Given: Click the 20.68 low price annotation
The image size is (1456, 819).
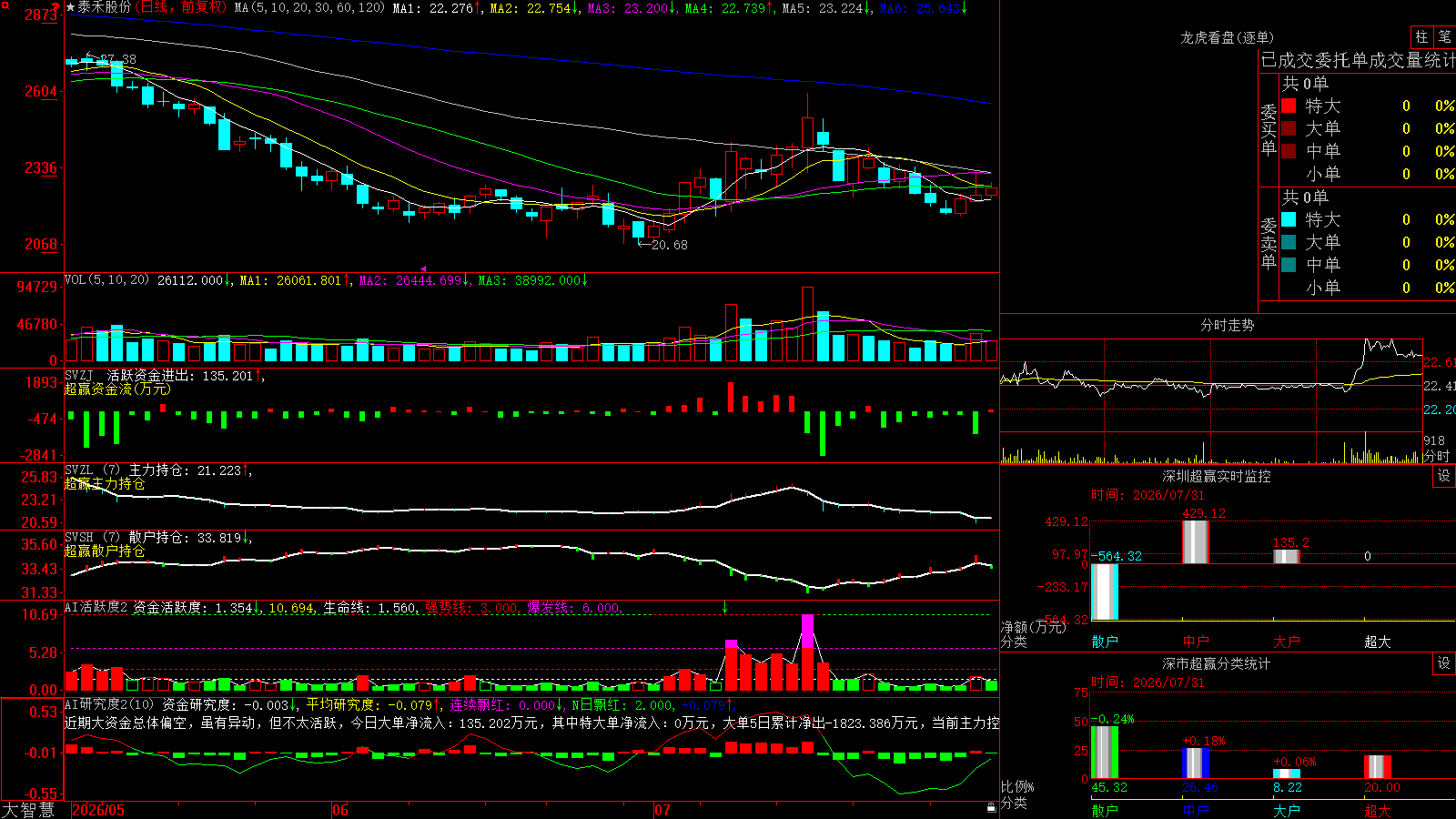Looking at the screenshot, I should (x=670, y=245).
